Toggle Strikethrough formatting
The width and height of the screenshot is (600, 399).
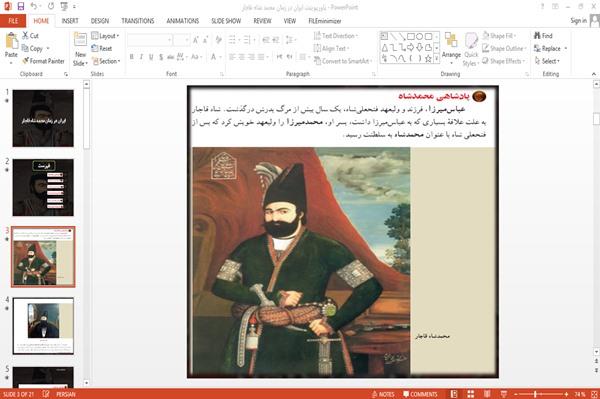(170, 57)
